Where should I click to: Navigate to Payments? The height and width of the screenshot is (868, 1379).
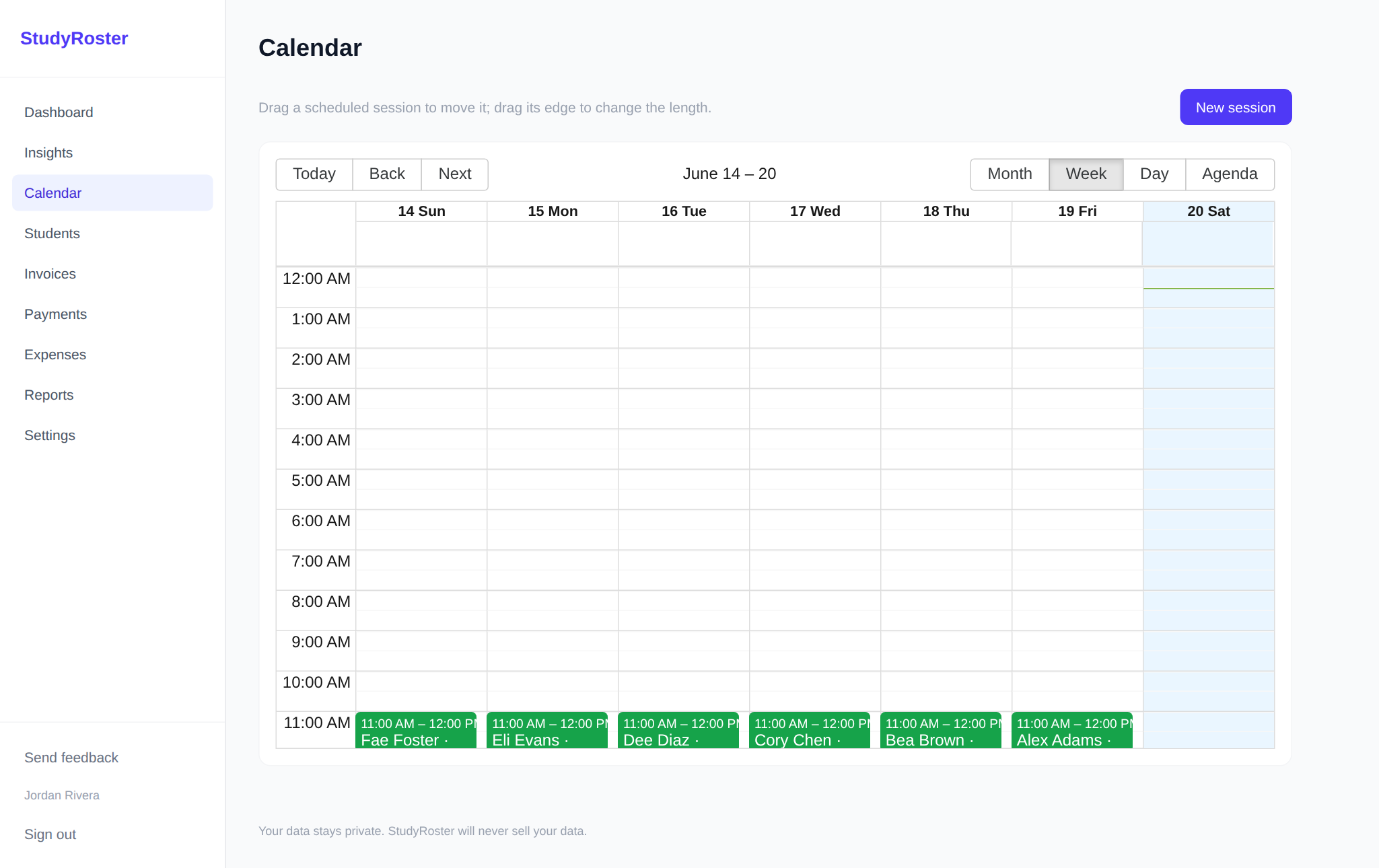(112, 314)
